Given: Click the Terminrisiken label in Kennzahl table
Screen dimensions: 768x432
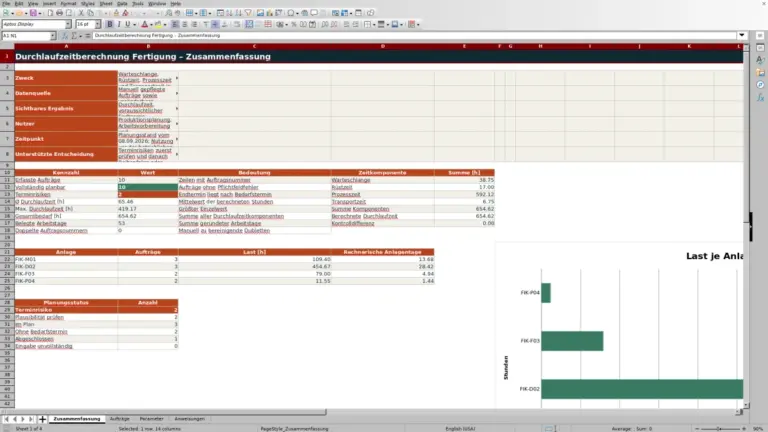Looking at the screenshot, I should point(32,194).
